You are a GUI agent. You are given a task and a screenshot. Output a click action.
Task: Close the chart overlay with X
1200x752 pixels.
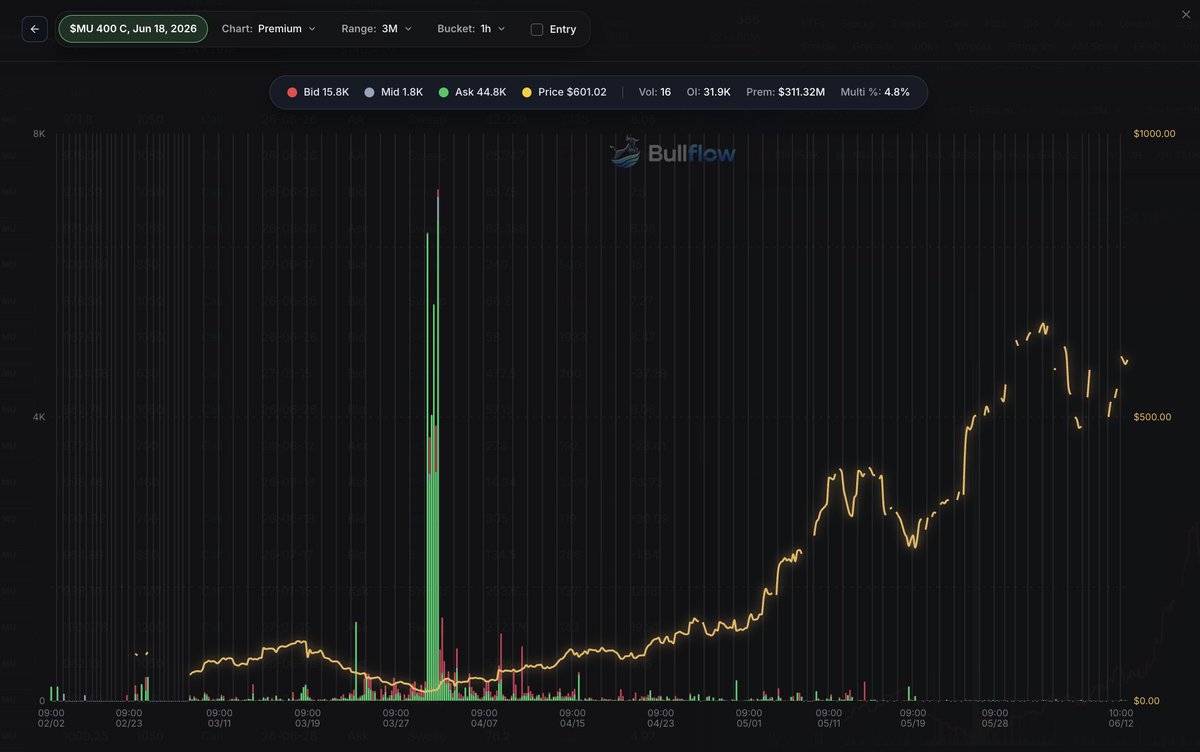[1186, 14]
